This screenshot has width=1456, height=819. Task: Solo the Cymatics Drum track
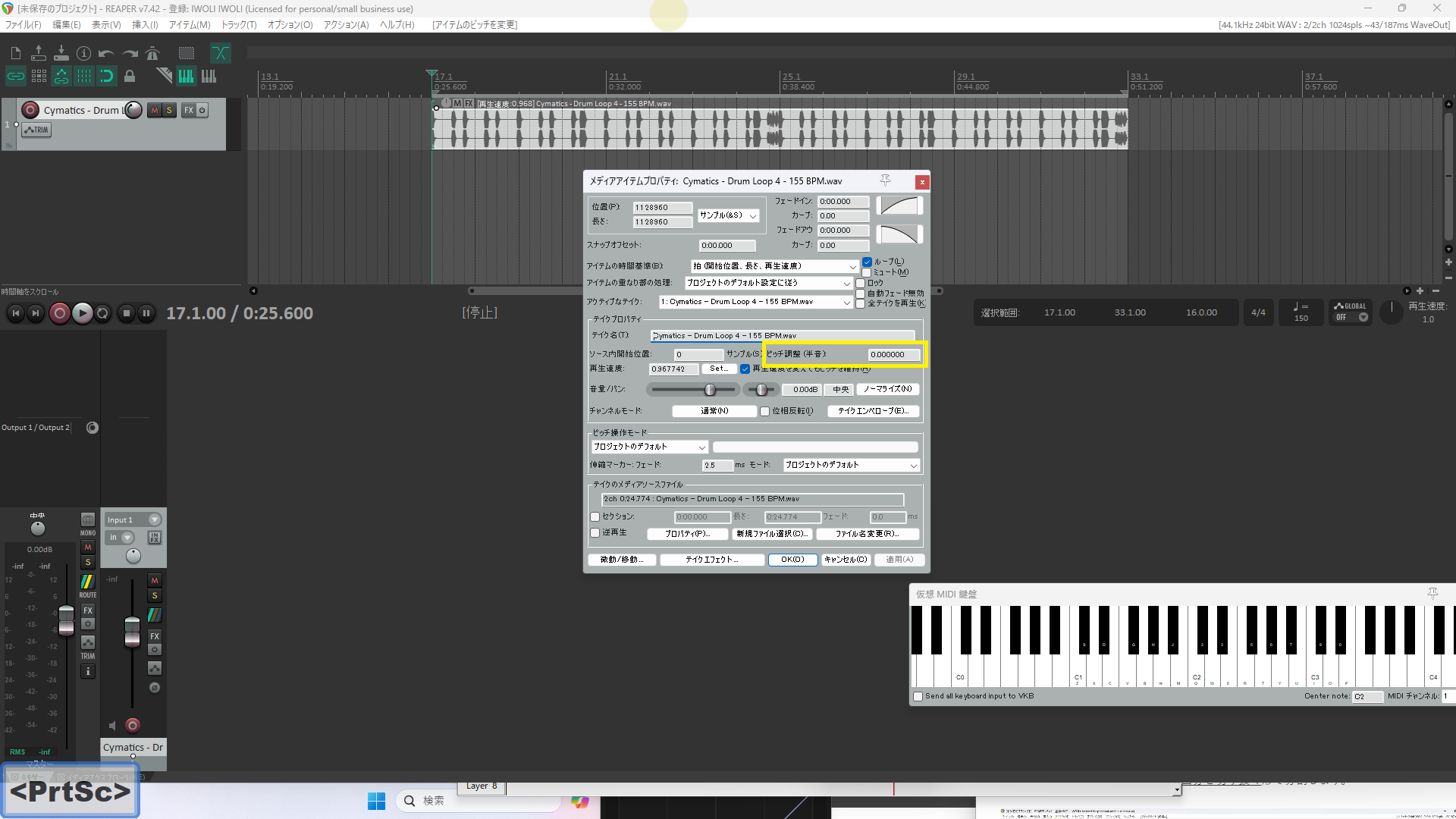[x=169, y=110]
